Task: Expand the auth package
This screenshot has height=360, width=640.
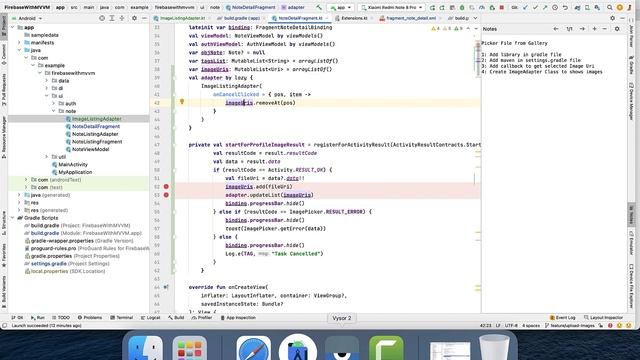Action: pos(53,104)
